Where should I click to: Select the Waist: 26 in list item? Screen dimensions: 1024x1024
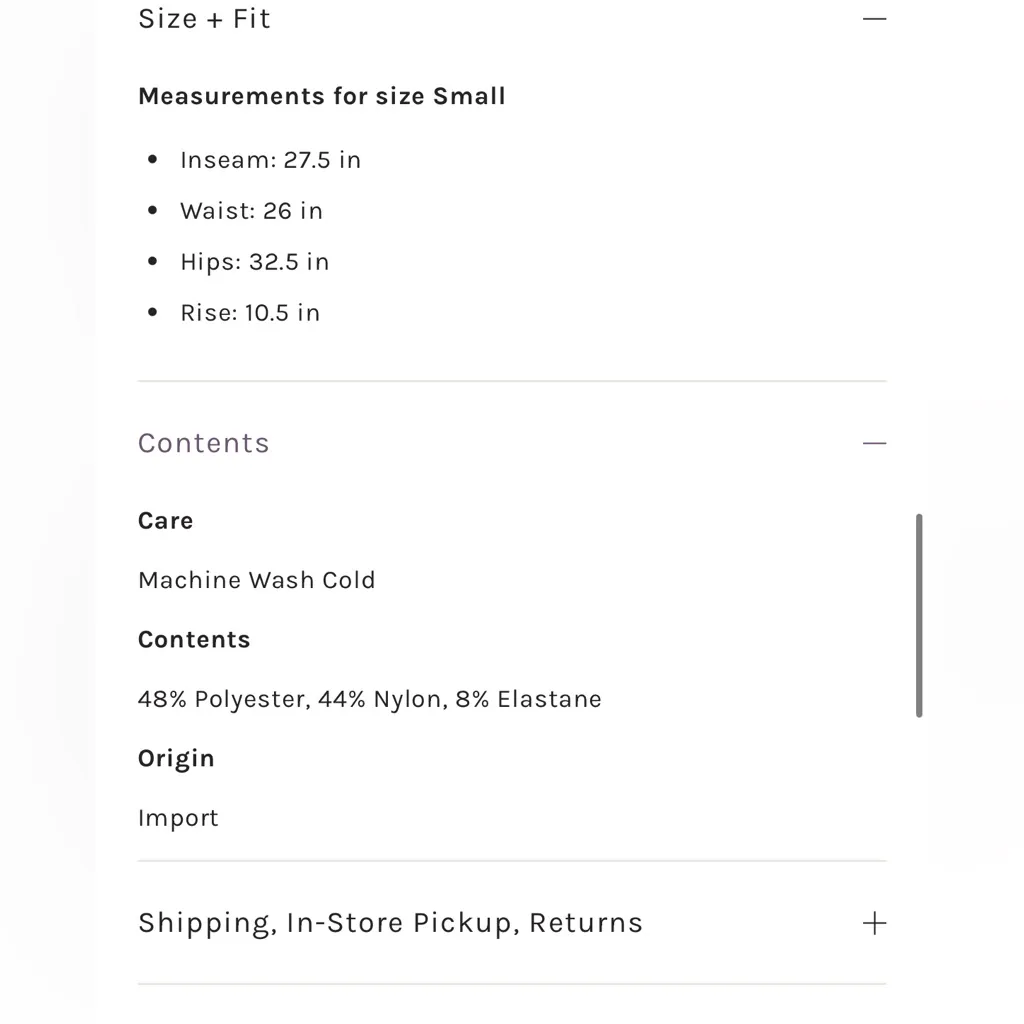pos(251,211)
